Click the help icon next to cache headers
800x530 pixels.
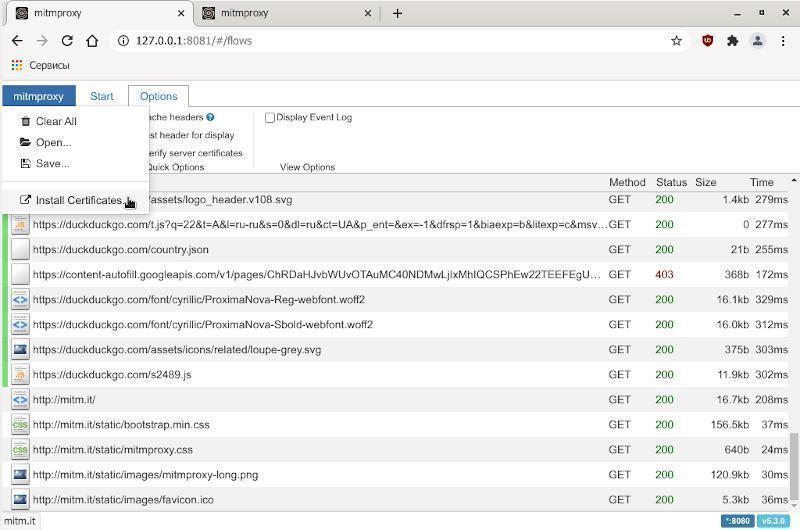210,117
